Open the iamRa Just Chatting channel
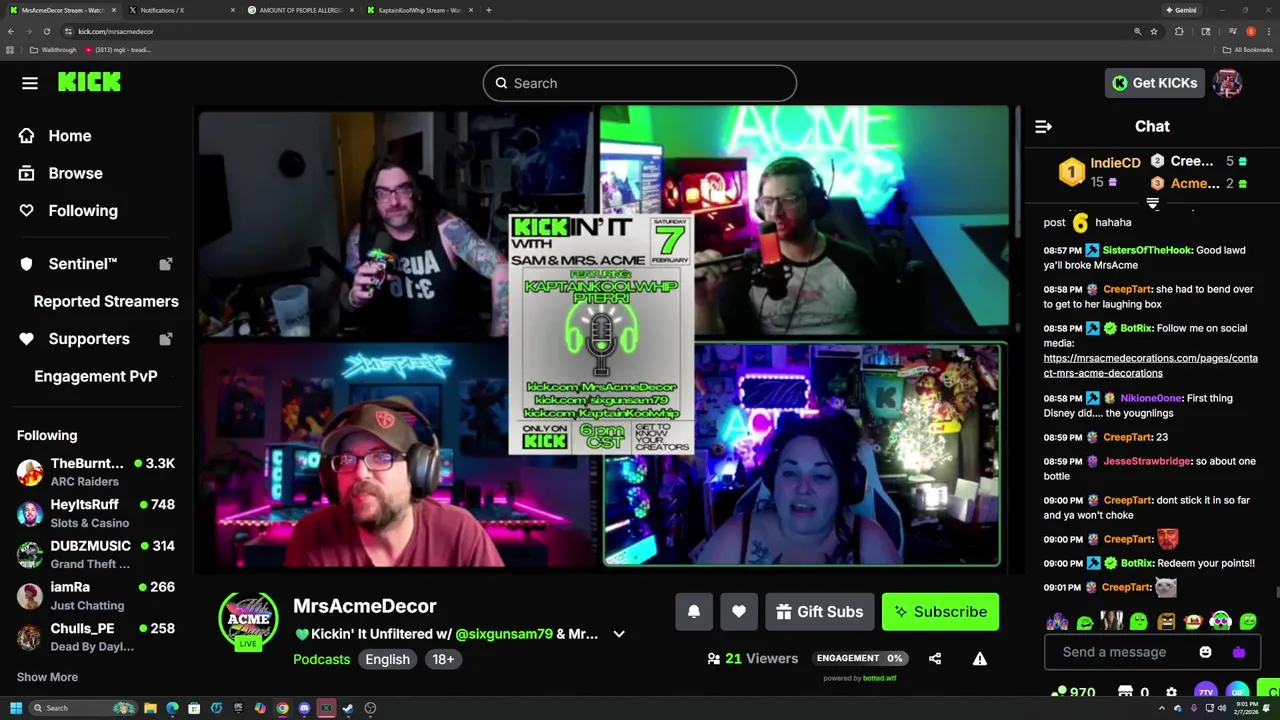The image size is (1280, 720). coord(96,595)
